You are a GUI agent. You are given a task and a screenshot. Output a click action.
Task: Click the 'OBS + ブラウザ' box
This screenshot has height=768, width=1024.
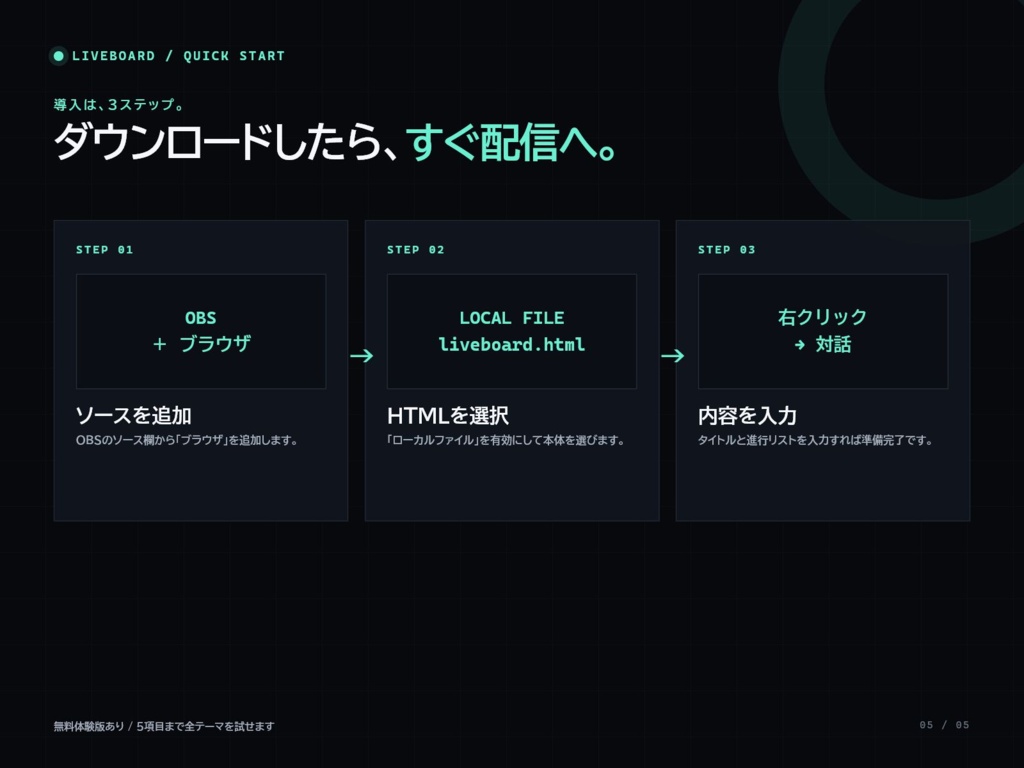201,331
